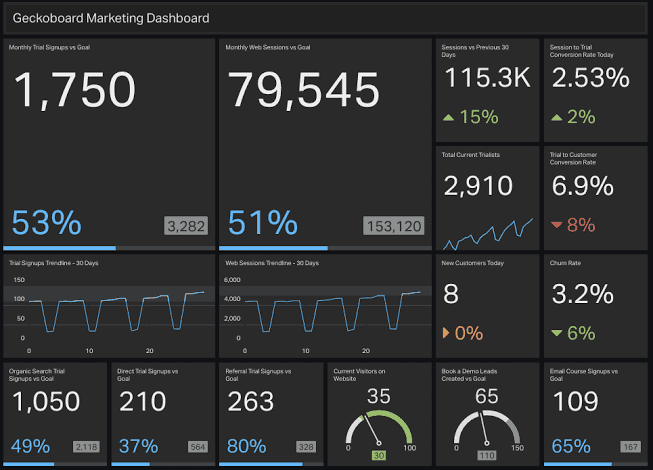Click the Organic Search Trial Signups progress bar
This screenshot has width=653, height=470.
pyautogui.click(x=55, y=464)
